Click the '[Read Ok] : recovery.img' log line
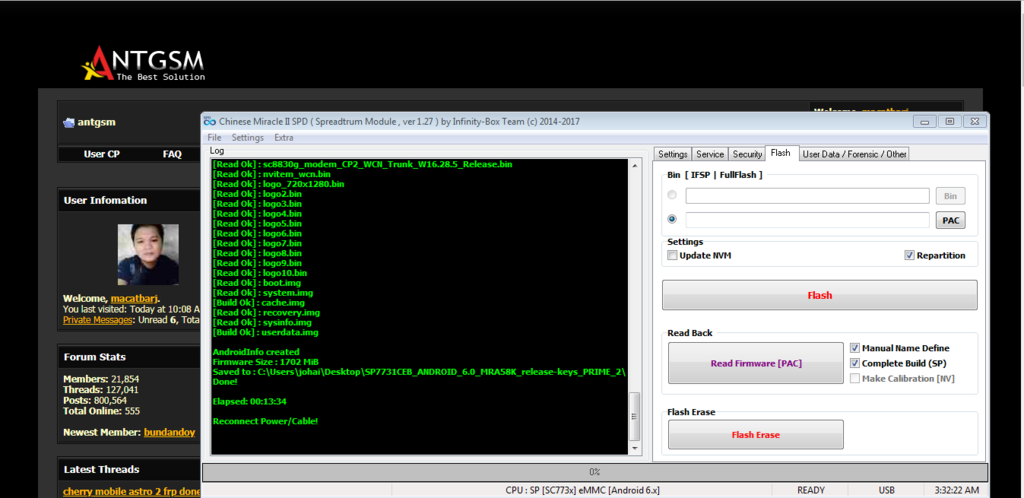 (x=266, y=313)
